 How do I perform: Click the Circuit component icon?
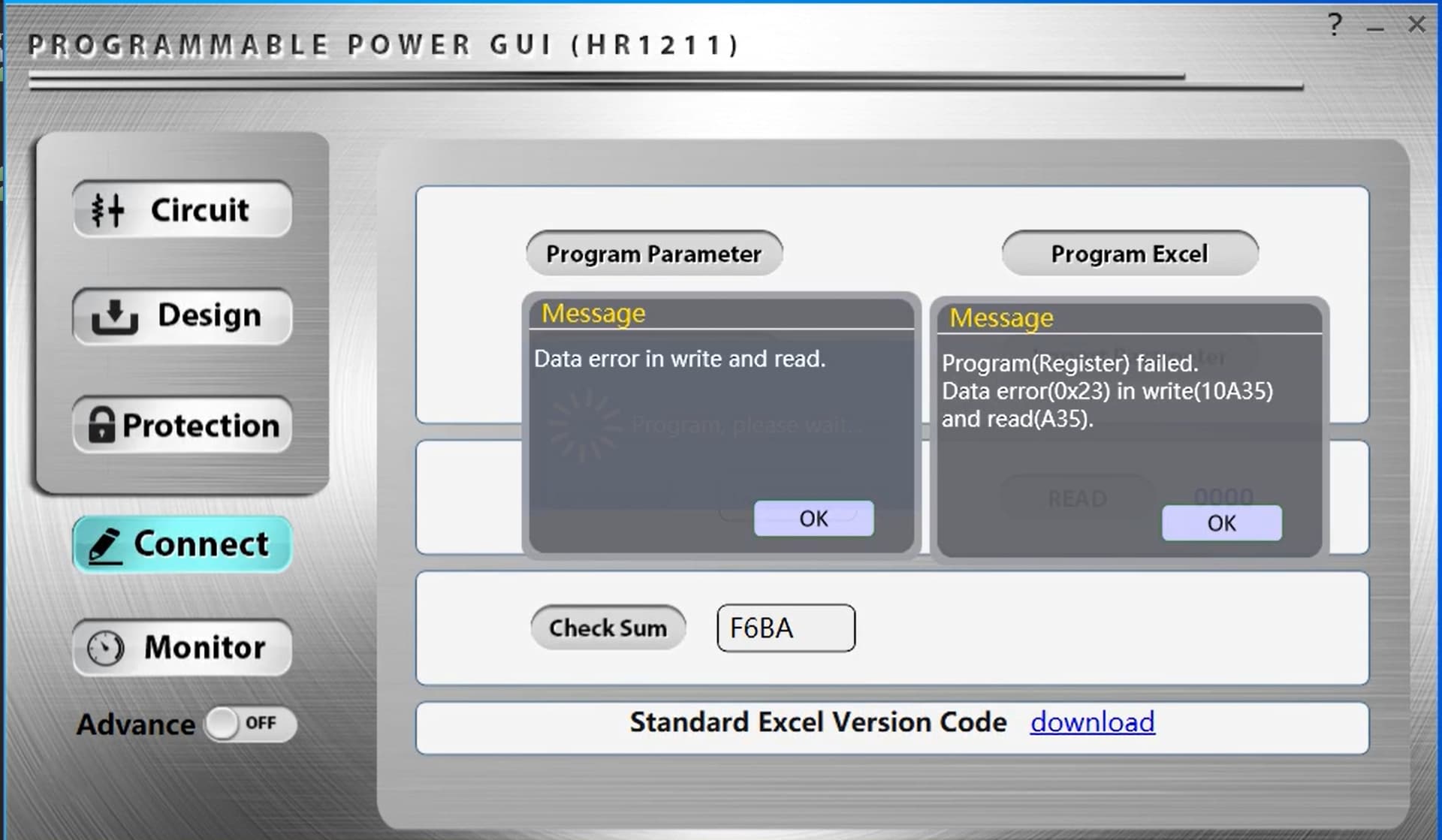[x=107, y=210]
